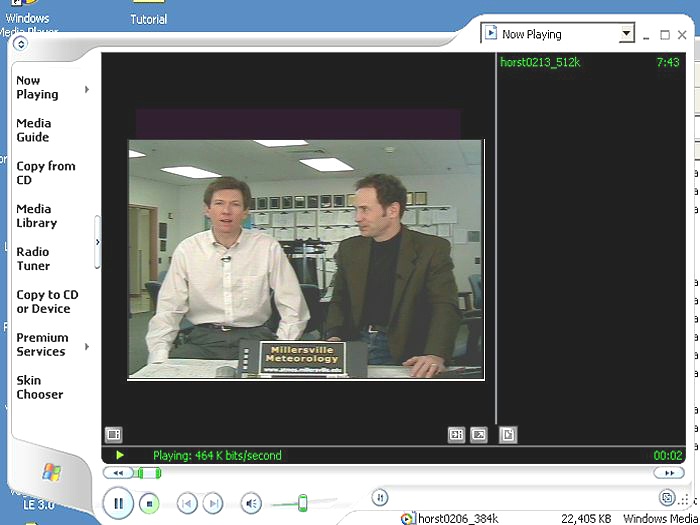
Task: Adjust the volume slider
Action: [x=303, y=503]
